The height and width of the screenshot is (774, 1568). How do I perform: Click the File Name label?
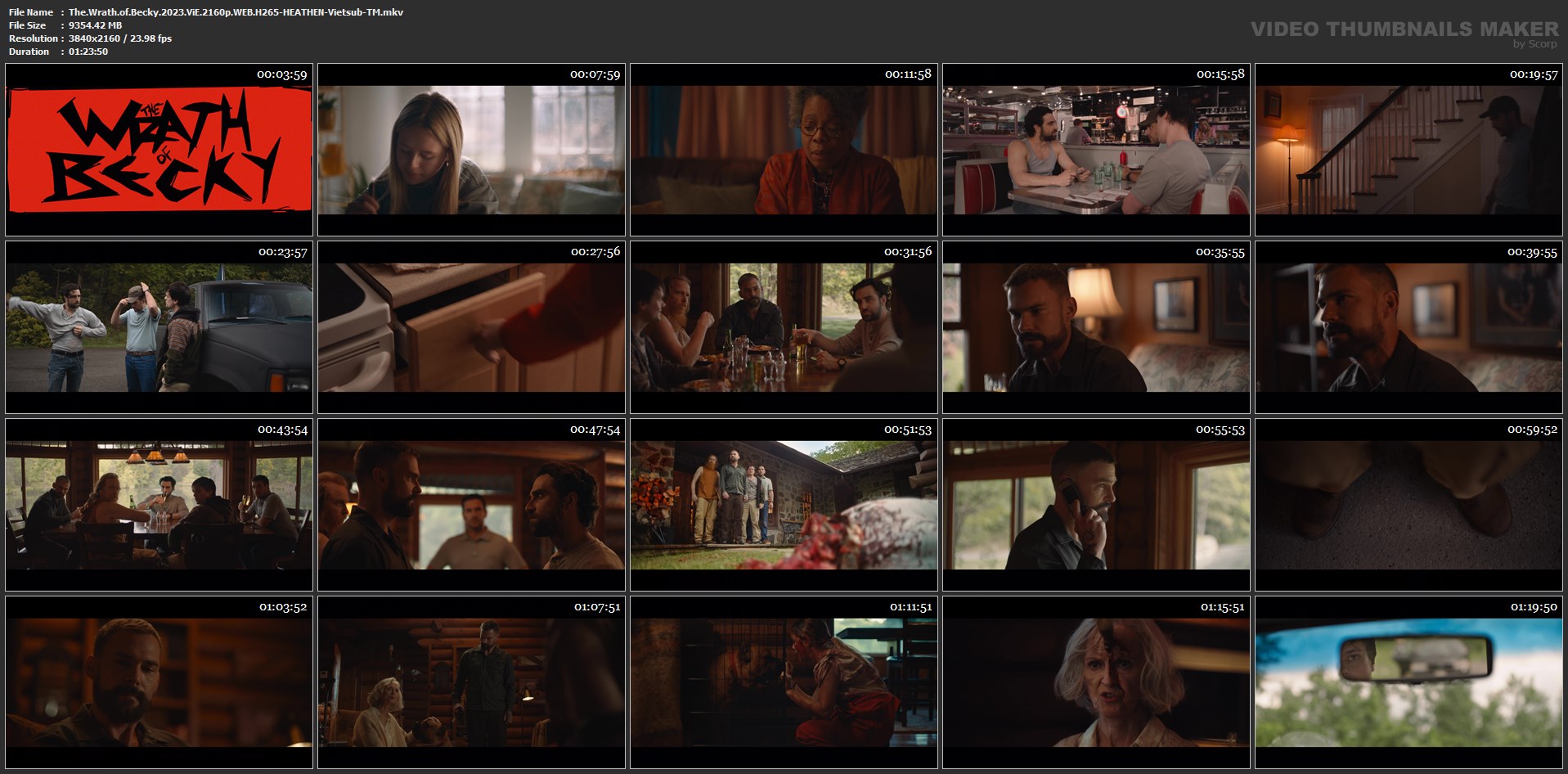pyautogui.click(x=31, y=12)
